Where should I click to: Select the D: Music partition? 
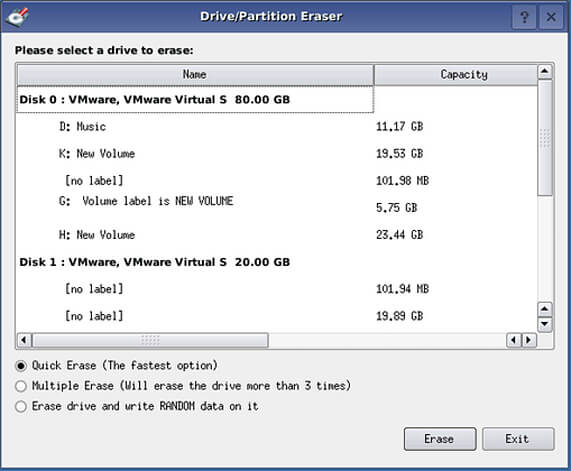pyautogui.click(x=83, y=127)
